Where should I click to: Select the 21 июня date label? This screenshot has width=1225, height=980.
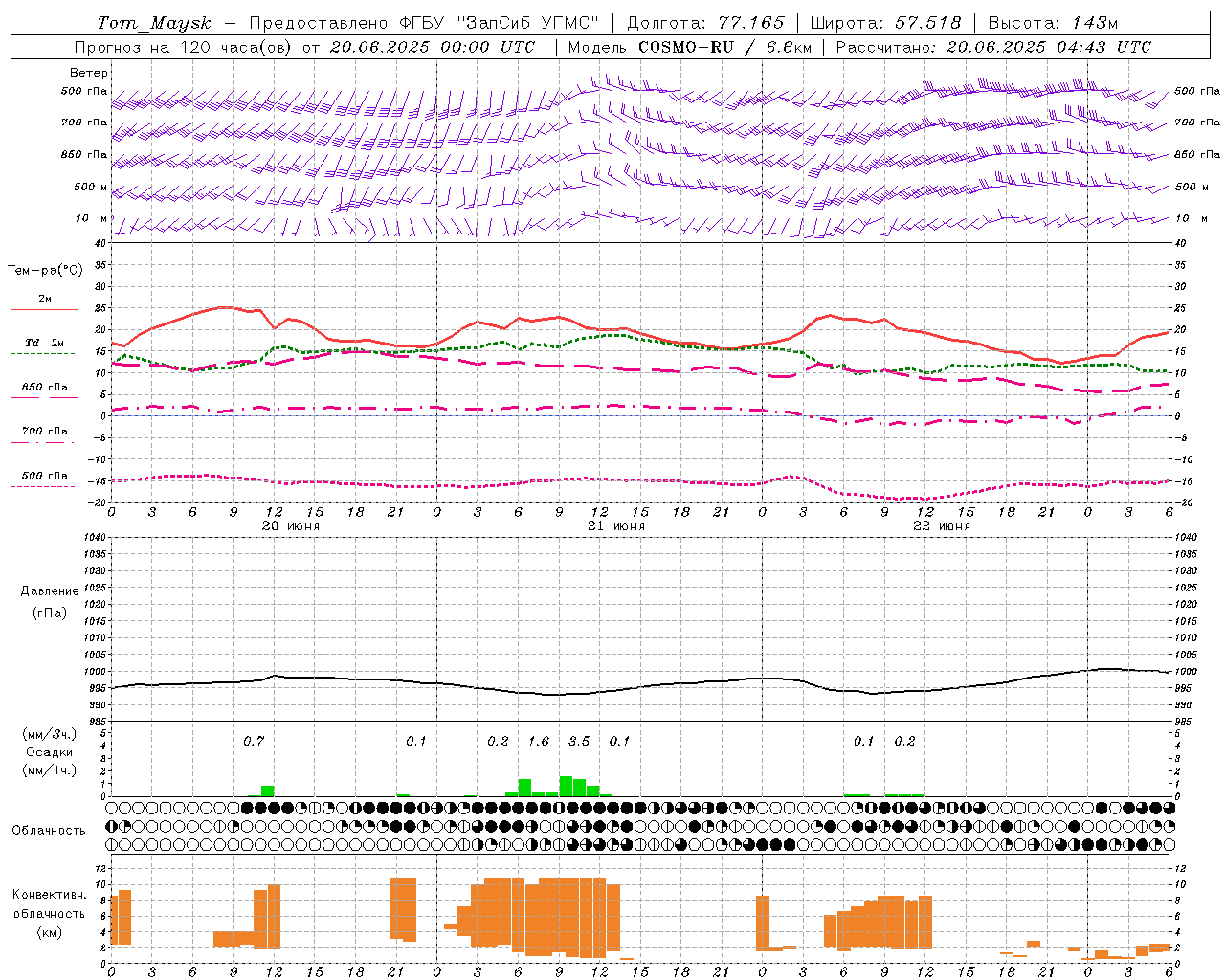(616, 526)
